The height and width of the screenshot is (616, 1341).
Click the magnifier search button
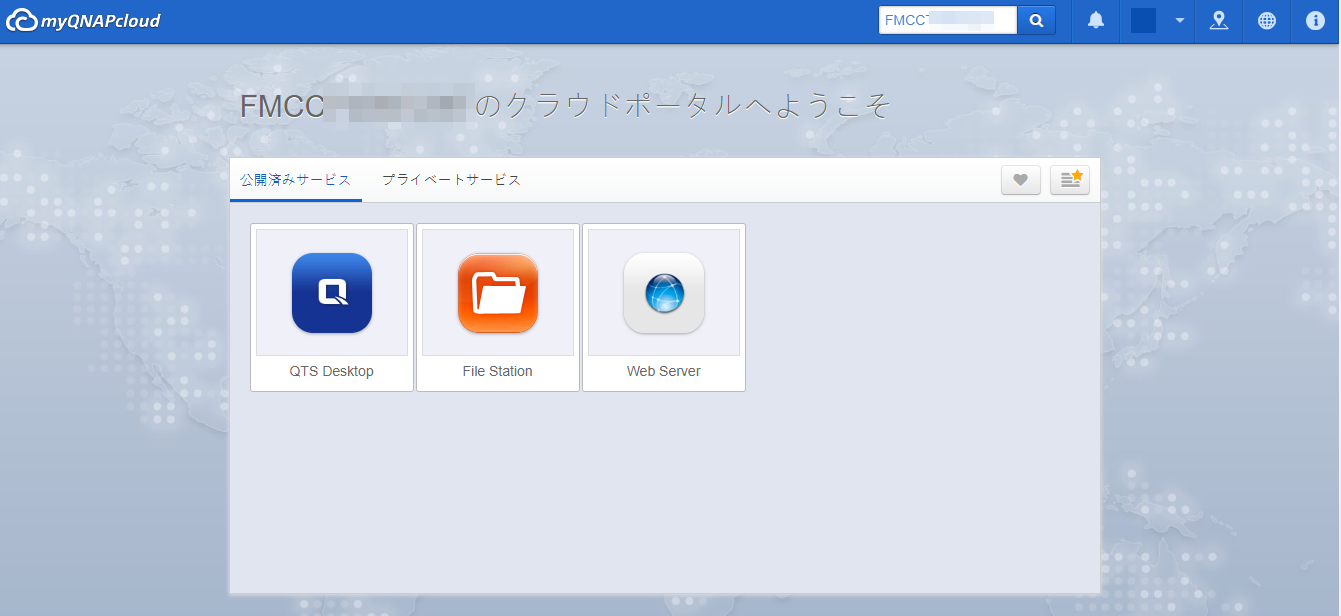point(1037,20)
